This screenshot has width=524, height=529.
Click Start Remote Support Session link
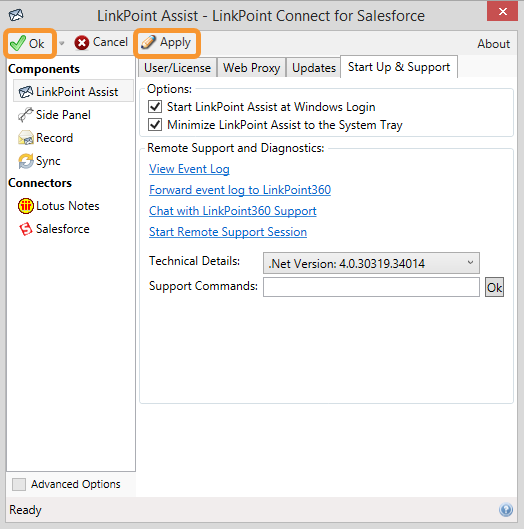[x=228, y=232]
